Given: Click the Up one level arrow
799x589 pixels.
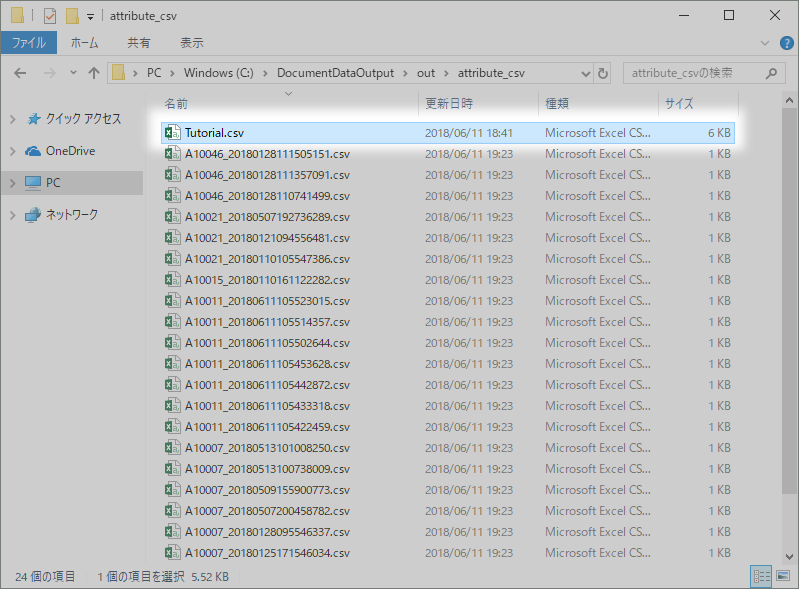Looking at the screenshot, I should tap(94, 73).
